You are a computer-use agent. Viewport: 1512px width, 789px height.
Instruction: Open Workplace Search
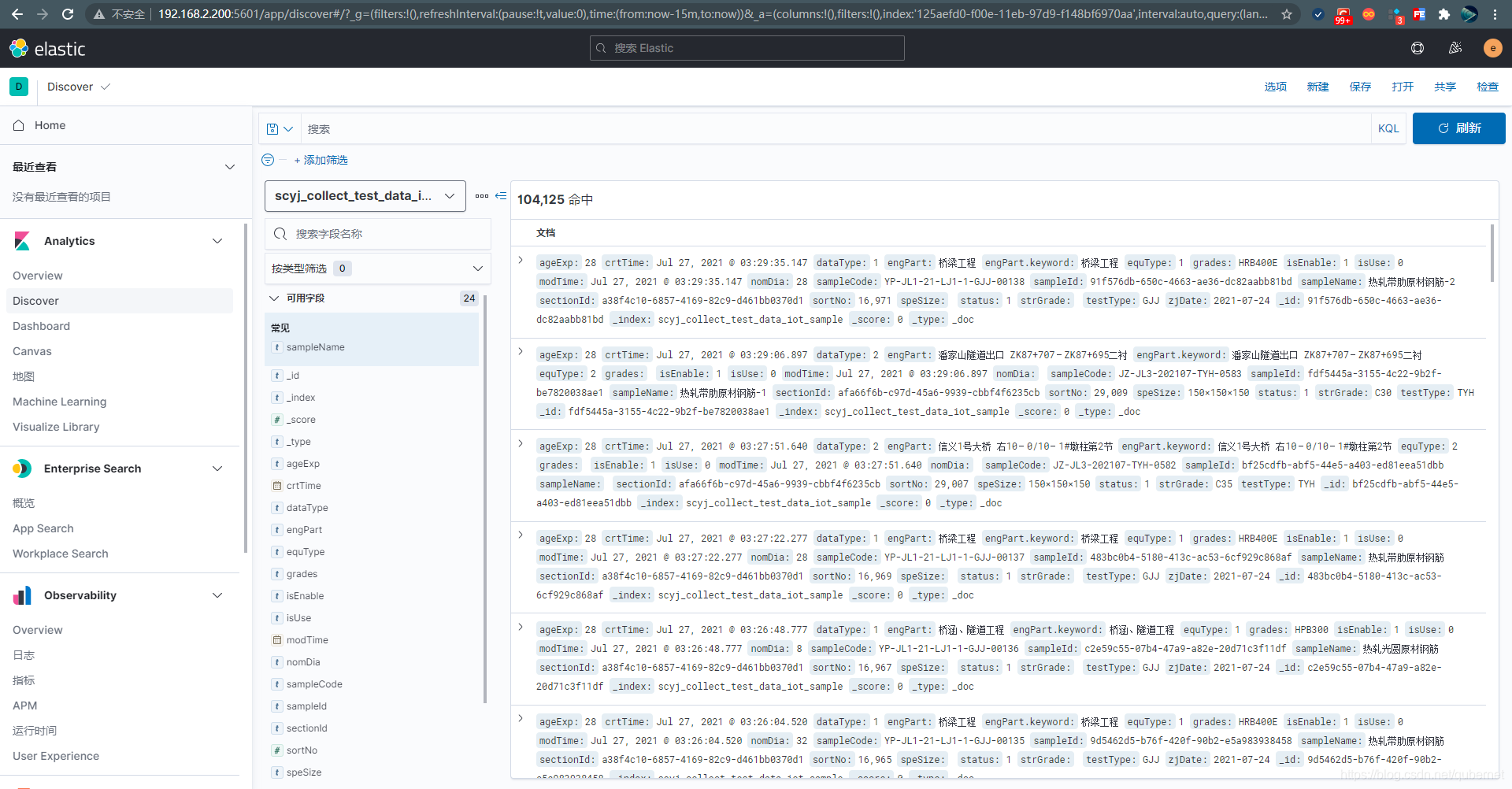click(x=61, y=554)
